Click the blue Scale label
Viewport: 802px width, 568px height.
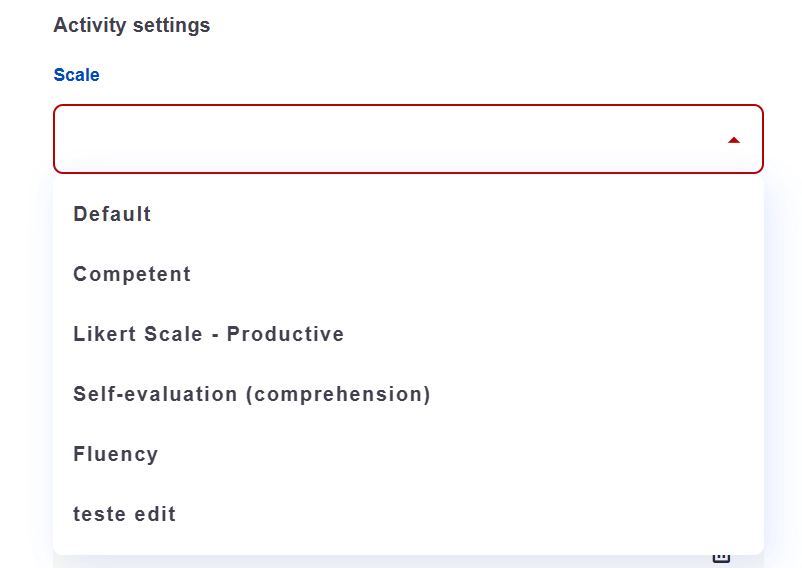(77, 75)
